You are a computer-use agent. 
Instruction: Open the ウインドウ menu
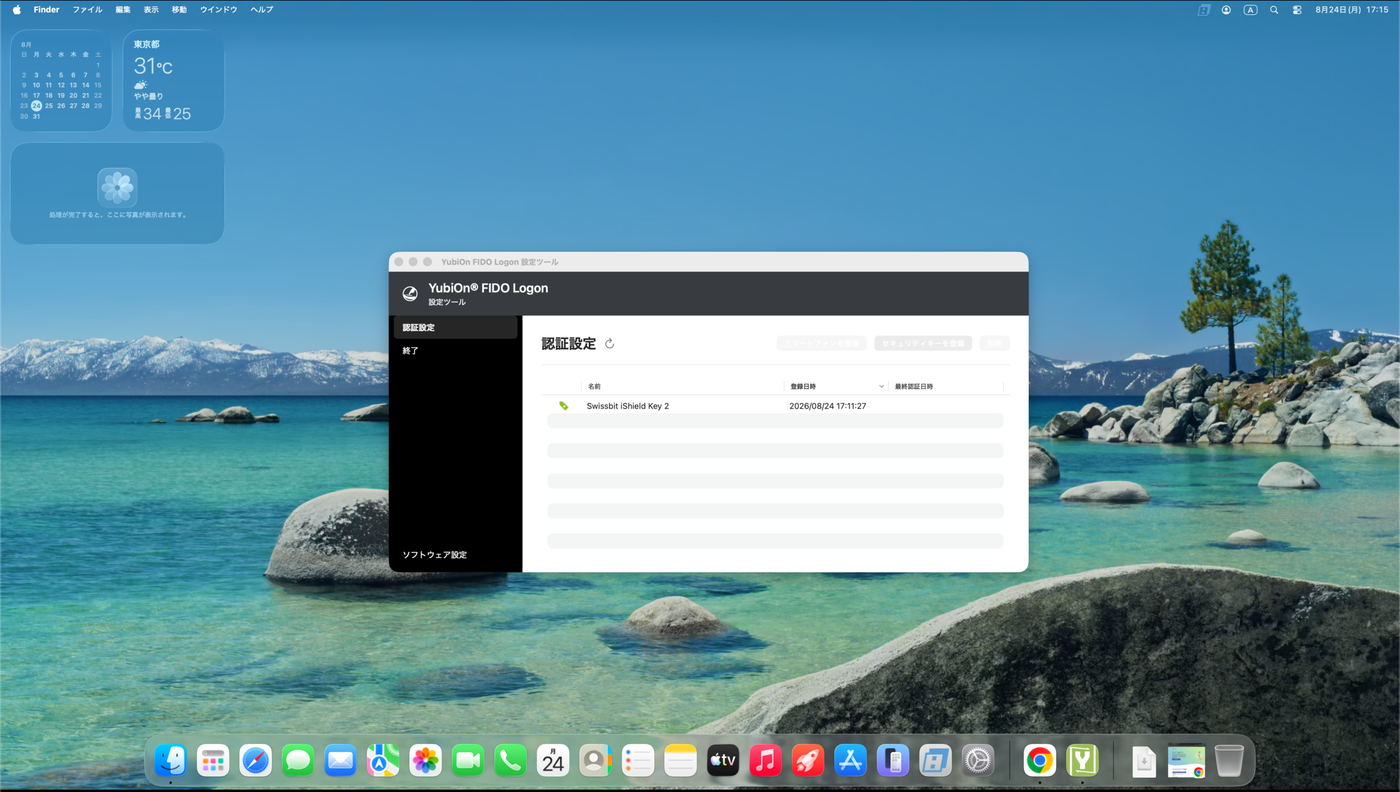tap(219, 10)
